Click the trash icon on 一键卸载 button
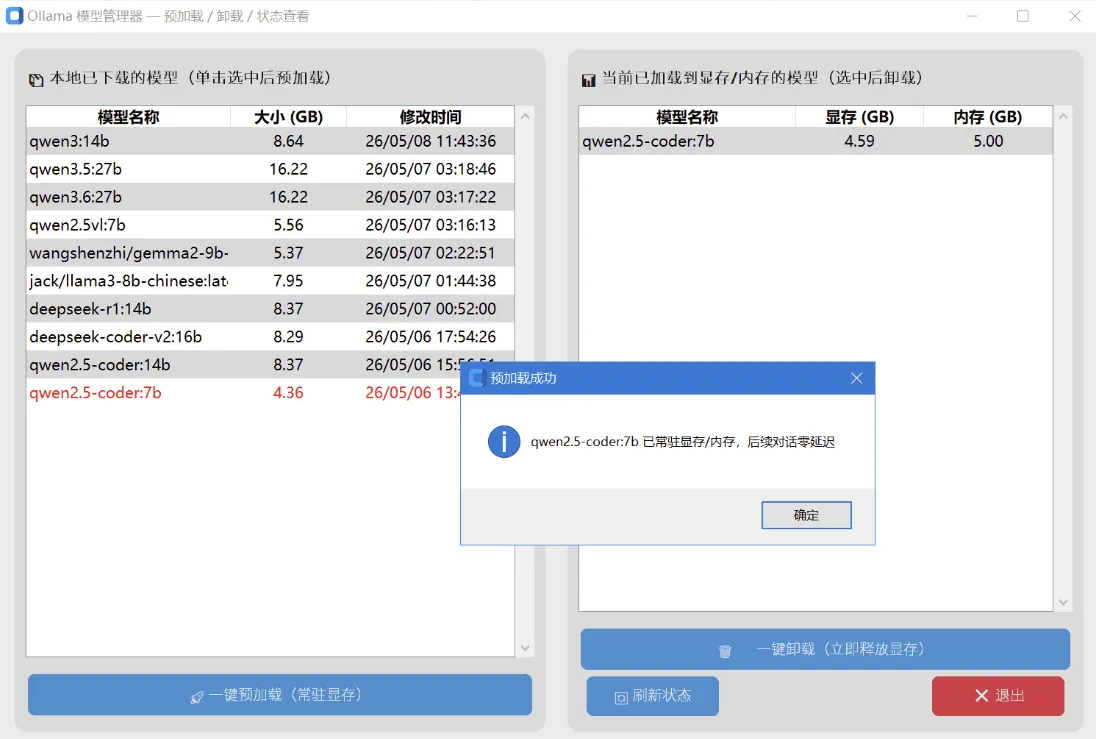Screen dimensions: 1096x739 click(725, 651)
